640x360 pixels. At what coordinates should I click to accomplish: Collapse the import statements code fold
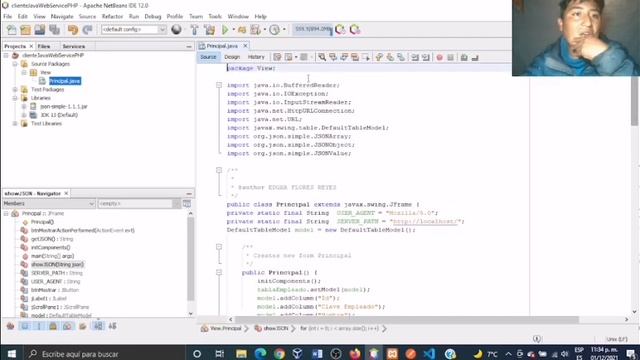(219, 85)
